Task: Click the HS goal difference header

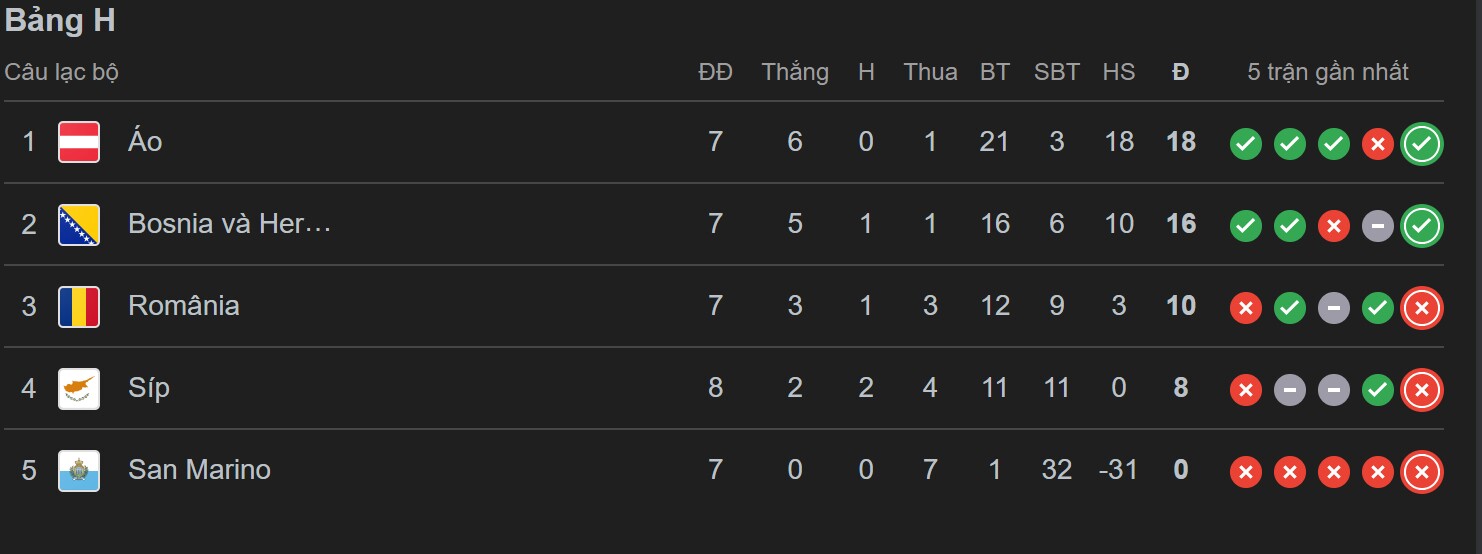Action: click(x=1119, y=72)
